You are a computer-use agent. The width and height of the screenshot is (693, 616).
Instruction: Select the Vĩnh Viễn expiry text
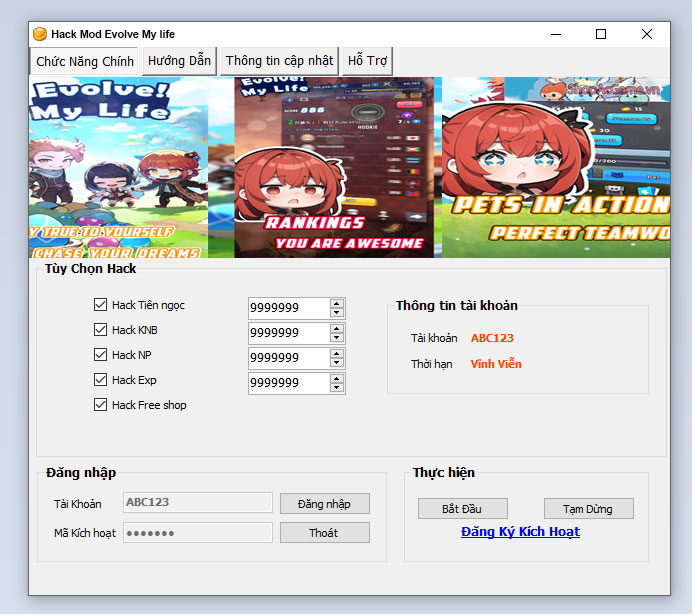pyautogui.click(x=496, y=364)
